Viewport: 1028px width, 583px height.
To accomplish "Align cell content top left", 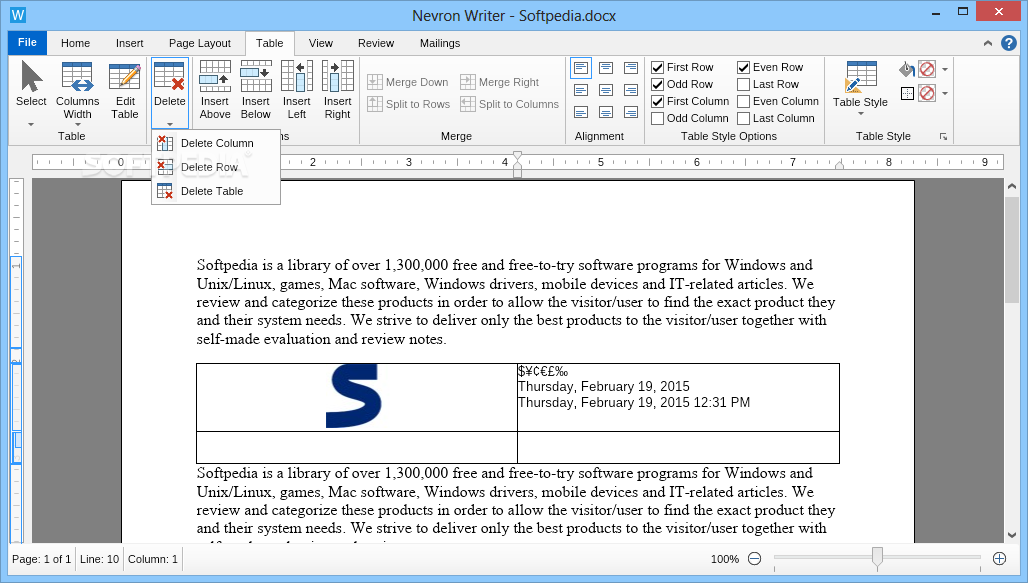I will point(581,68).
